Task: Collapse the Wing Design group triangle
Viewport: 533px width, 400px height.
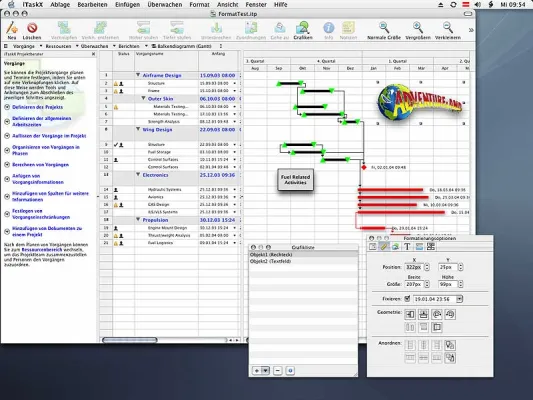Action: point(138,129)
